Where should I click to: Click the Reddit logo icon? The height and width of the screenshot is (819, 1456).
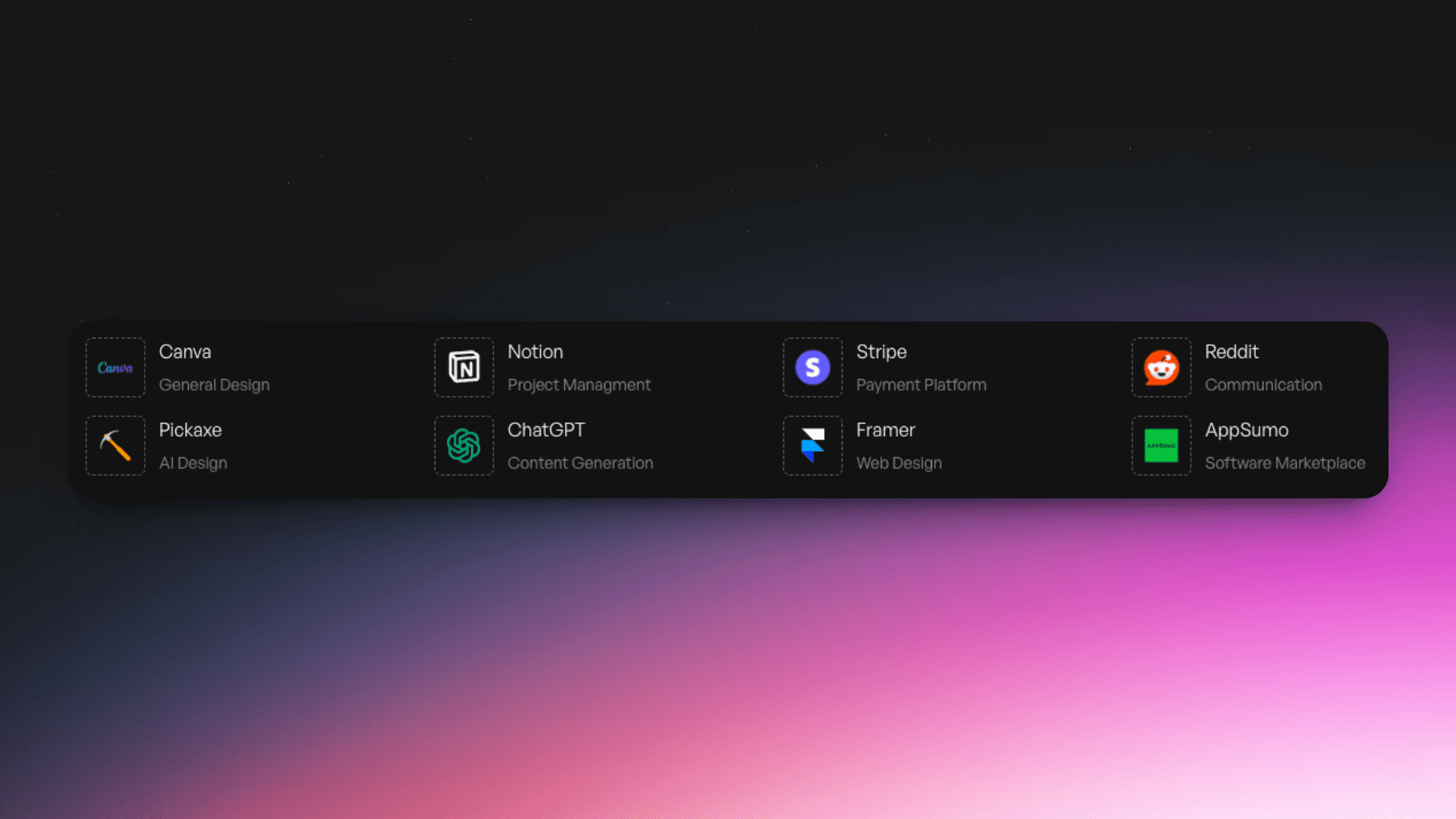1162,368
